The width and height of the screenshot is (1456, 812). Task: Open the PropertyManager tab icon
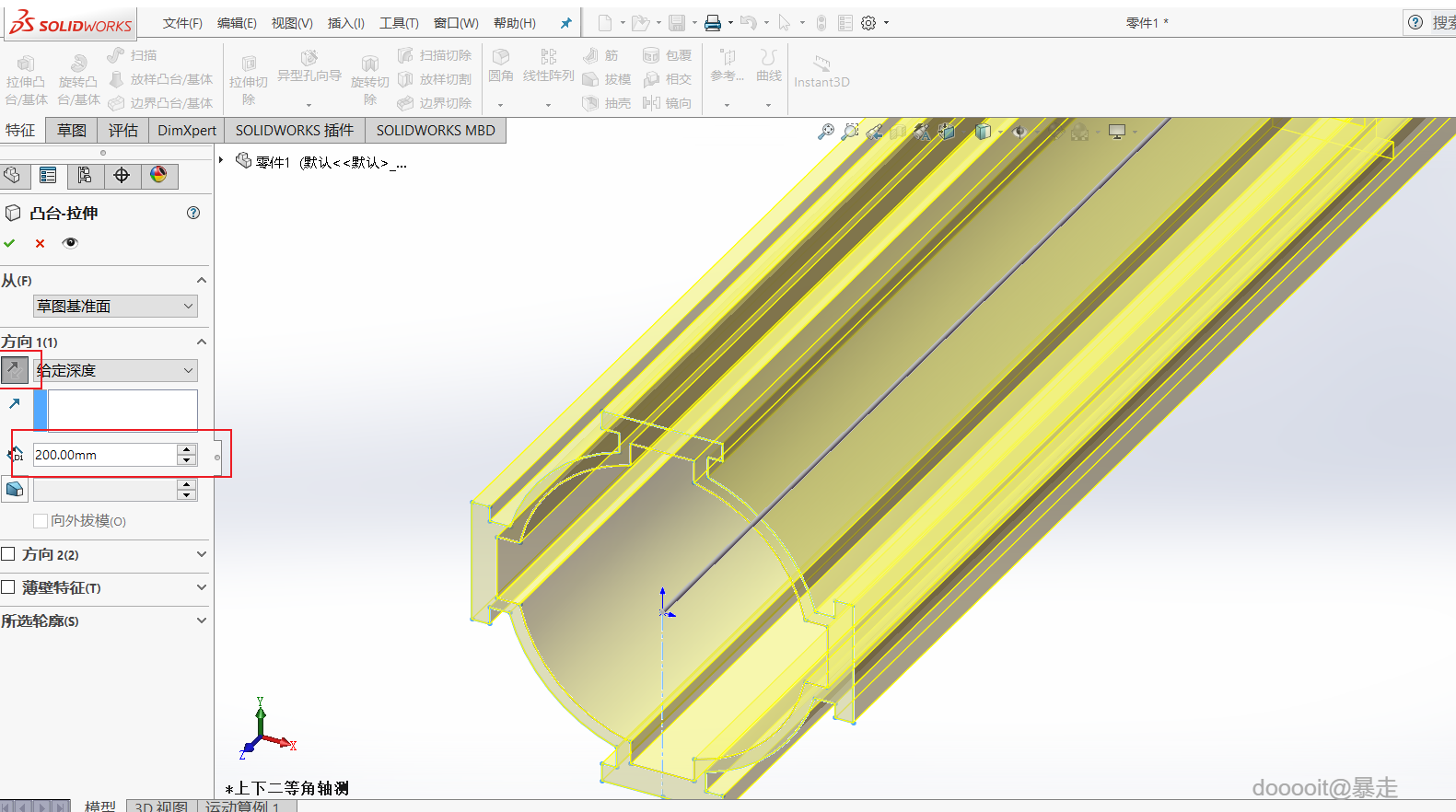[48, 175]
